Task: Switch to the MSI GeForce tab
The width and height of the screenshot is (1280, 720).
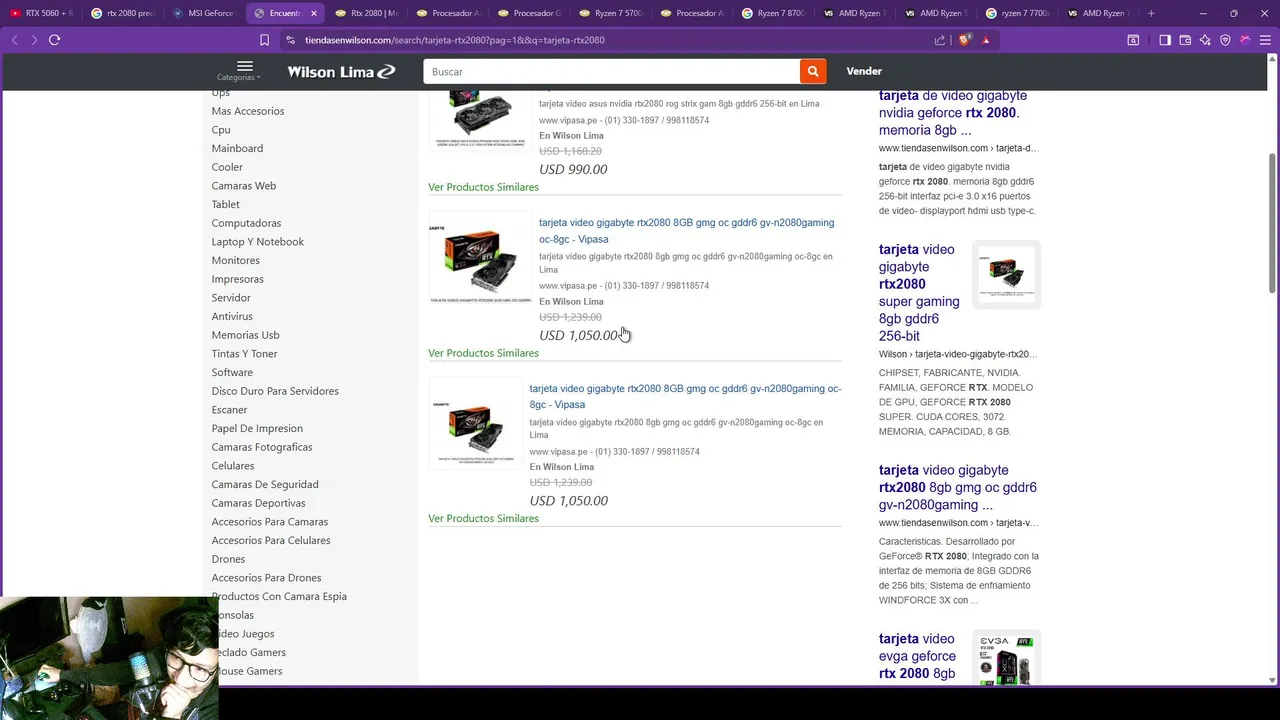Action: pos(203,13)
